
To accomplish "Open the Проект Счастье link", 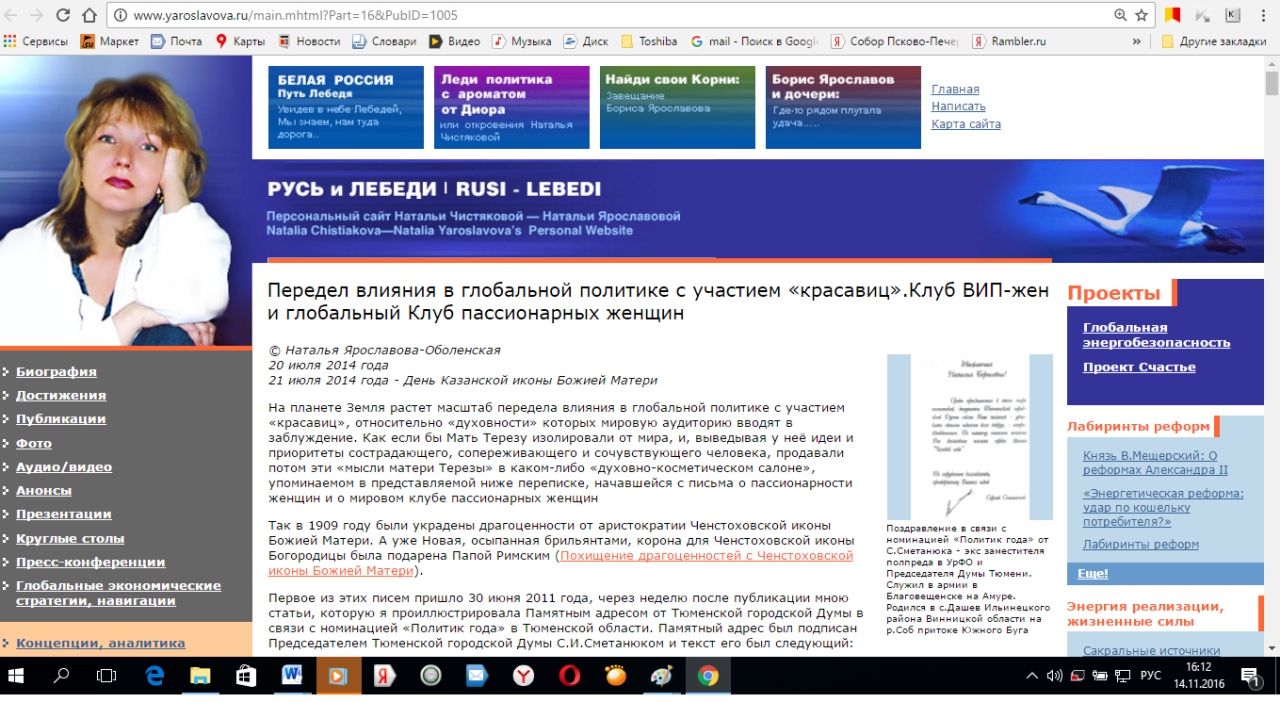I will point(1139,367).
